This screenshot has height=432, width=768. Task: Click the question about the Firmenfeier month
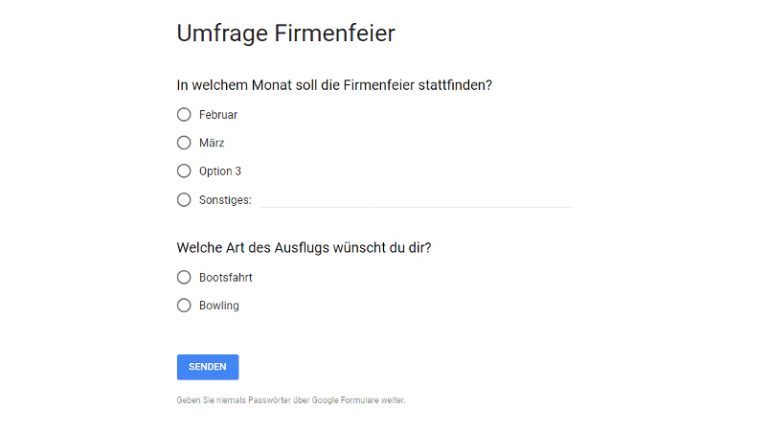pyautogui.click(x=334, y=85)
